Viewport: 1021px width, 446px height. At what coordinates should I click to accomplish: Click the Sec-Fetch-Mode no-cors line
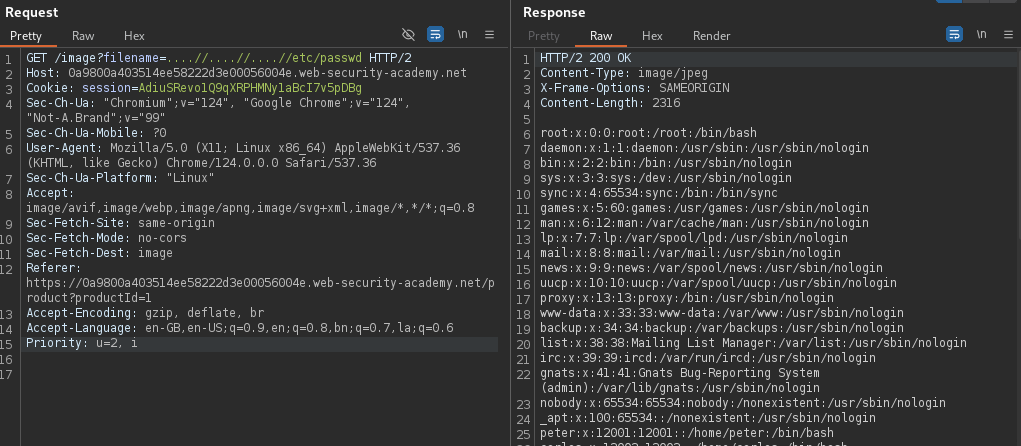tap(106, 238)
